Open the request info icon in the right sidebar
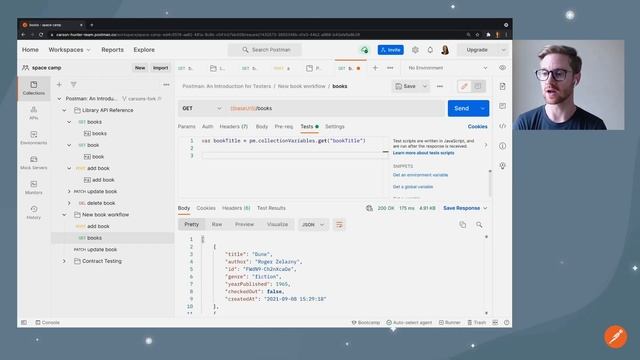 [502, 146]
